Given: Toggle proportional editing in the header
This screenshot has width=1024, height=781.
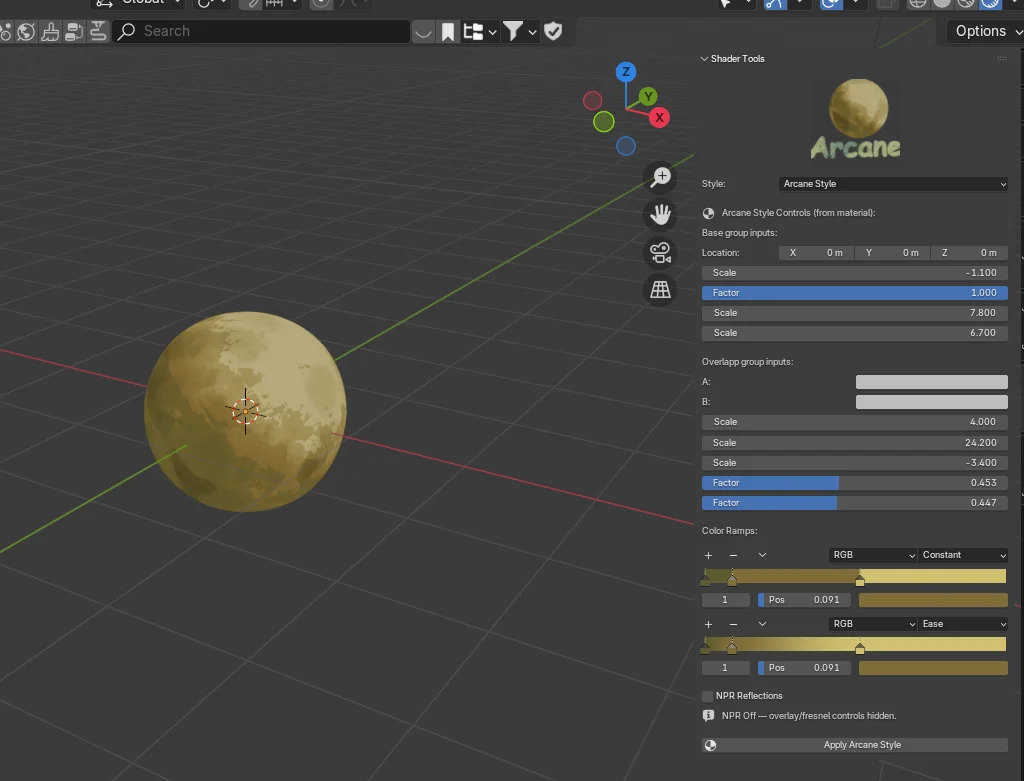Looking at the screenshot, I should tap(320, 4).
